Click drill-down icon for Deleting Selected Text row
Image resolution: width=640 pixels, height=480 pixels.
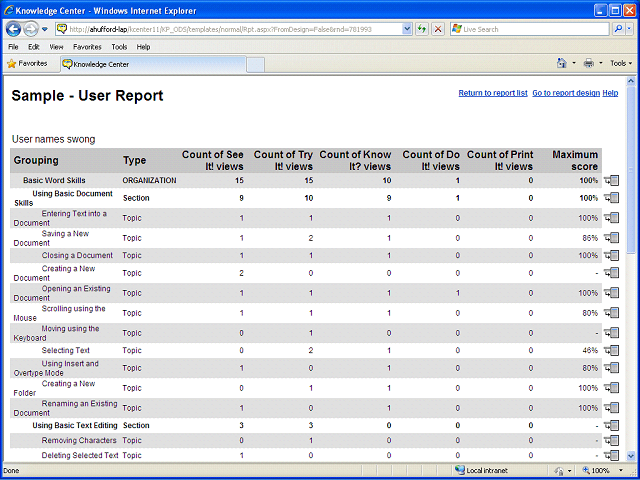(611, 455)
